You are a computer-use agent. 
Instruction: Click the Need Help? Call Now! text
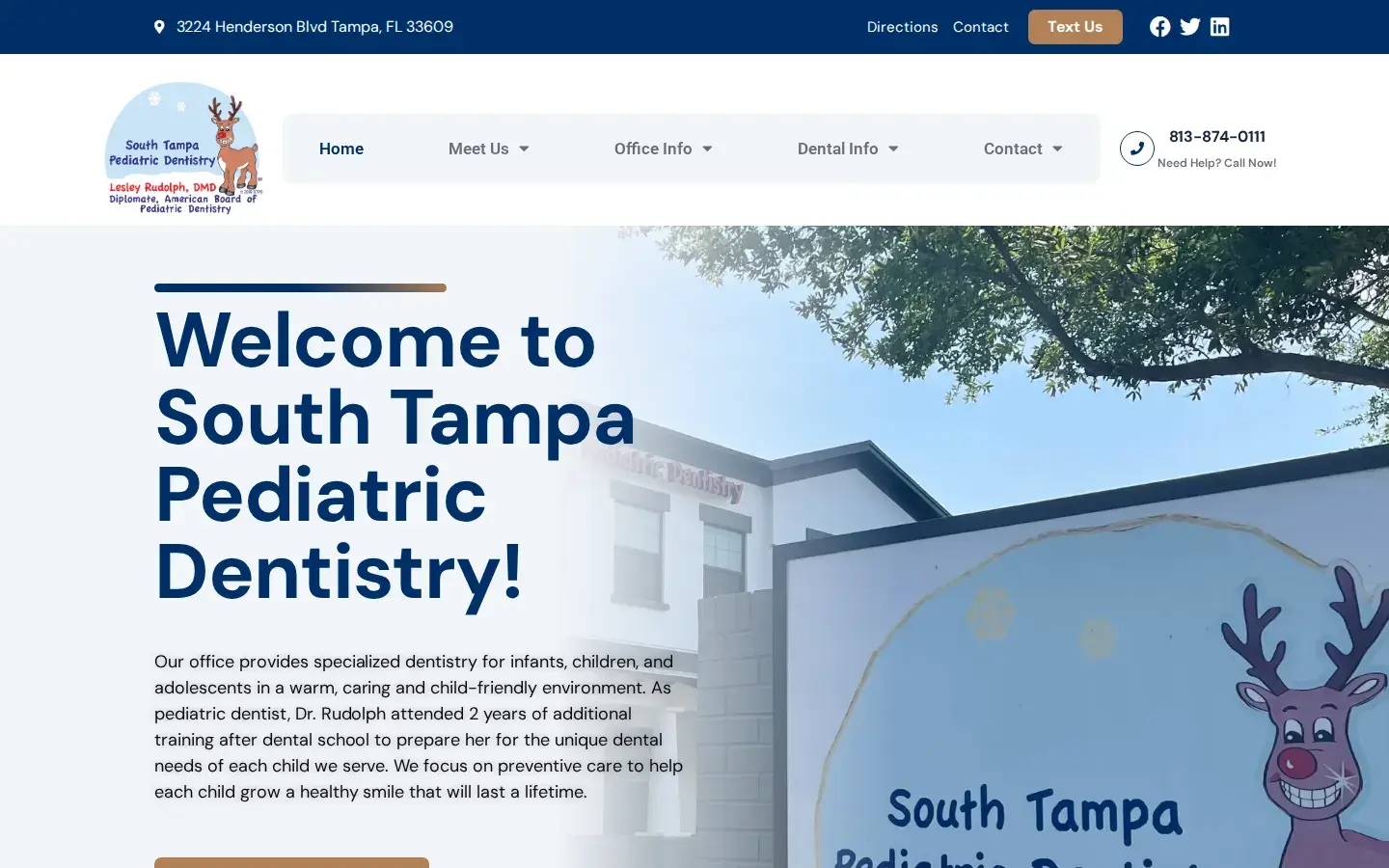coord(1216,163)
